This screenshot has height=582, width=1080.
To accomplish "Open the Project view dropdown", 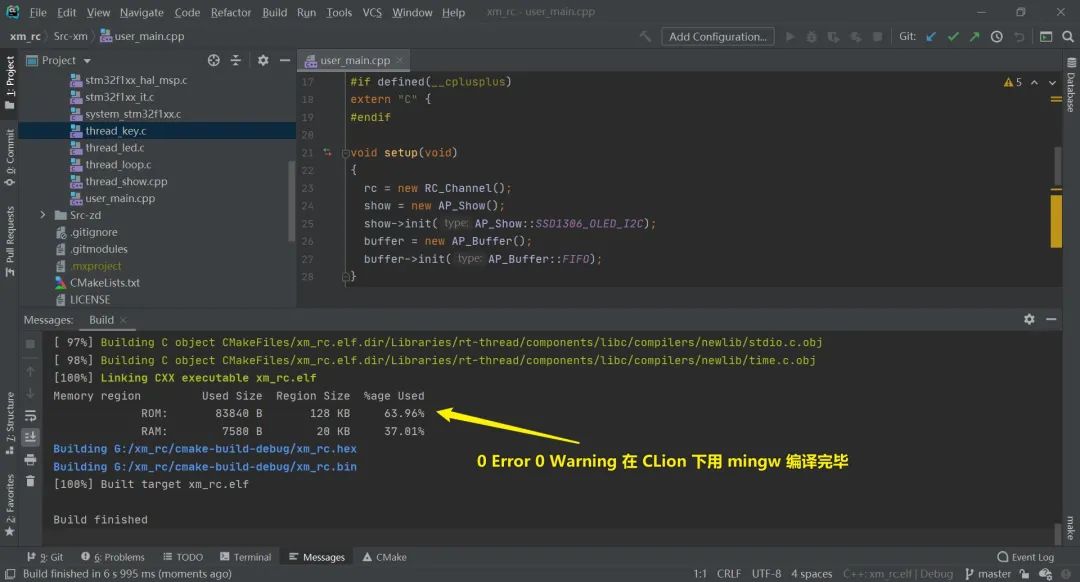I will 87,61.
